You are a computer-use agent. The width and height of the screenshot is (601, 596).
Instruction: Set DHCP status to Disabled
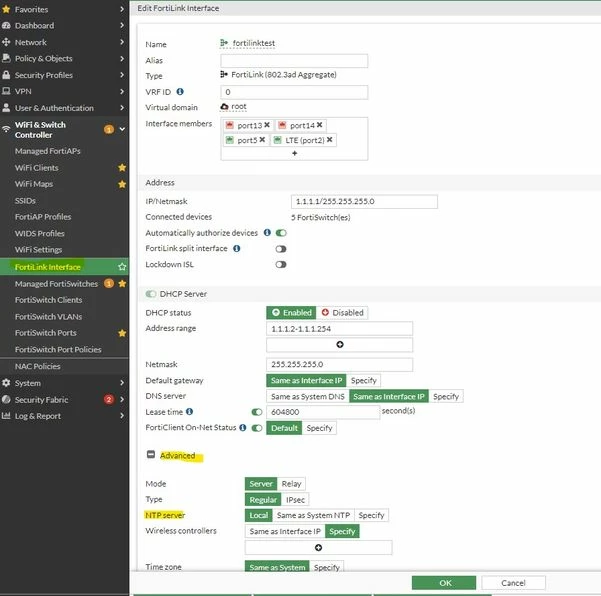(x=343, y=312)
